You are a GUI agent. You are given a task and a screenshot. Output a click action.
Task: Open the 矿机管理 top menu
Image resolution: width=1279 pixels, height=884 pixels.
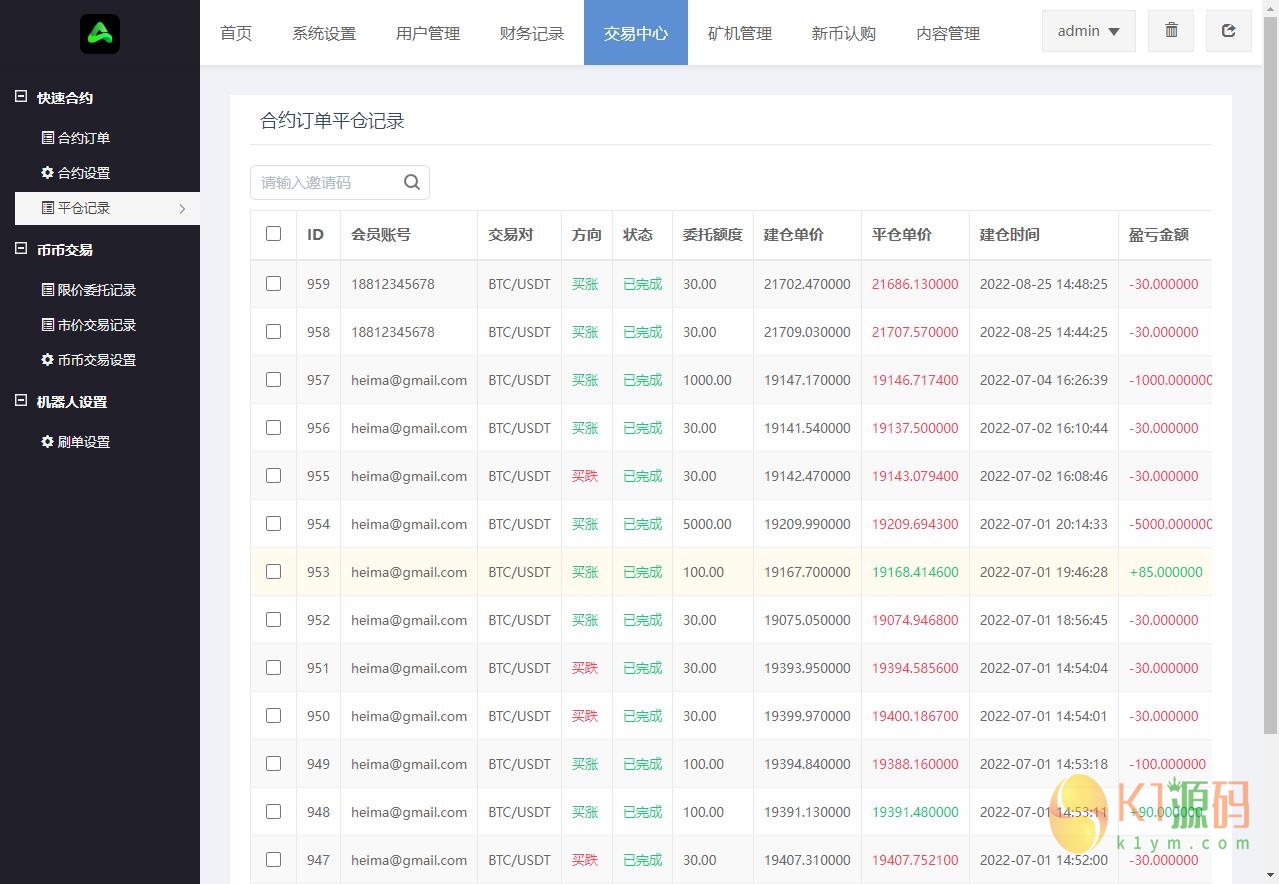[740, 33]
